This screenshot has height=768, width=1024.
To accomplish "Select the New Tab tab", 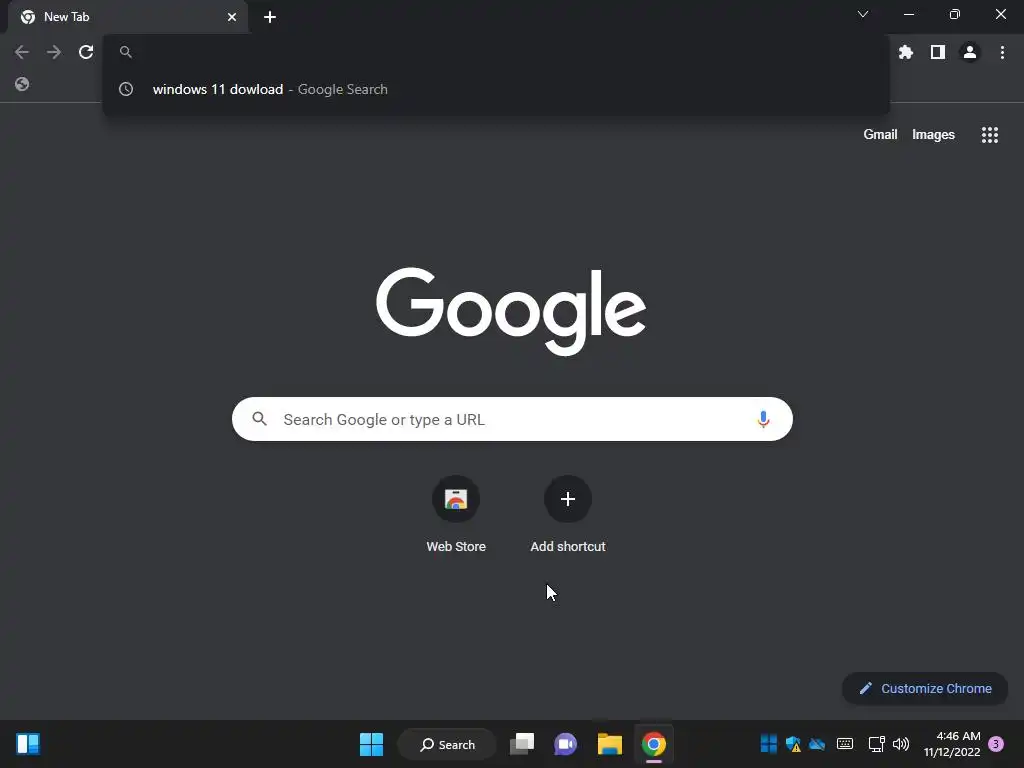I will click(127, 17).
